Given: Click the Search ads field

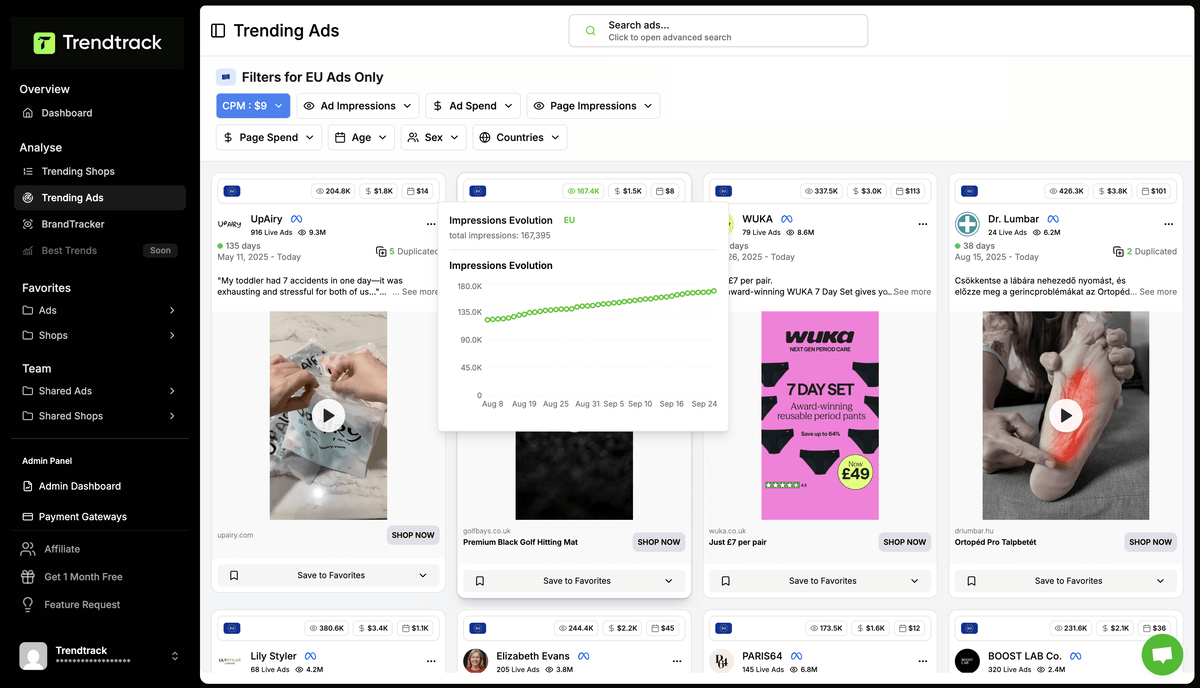Looking at the screenshot, I should pos(718,31).
